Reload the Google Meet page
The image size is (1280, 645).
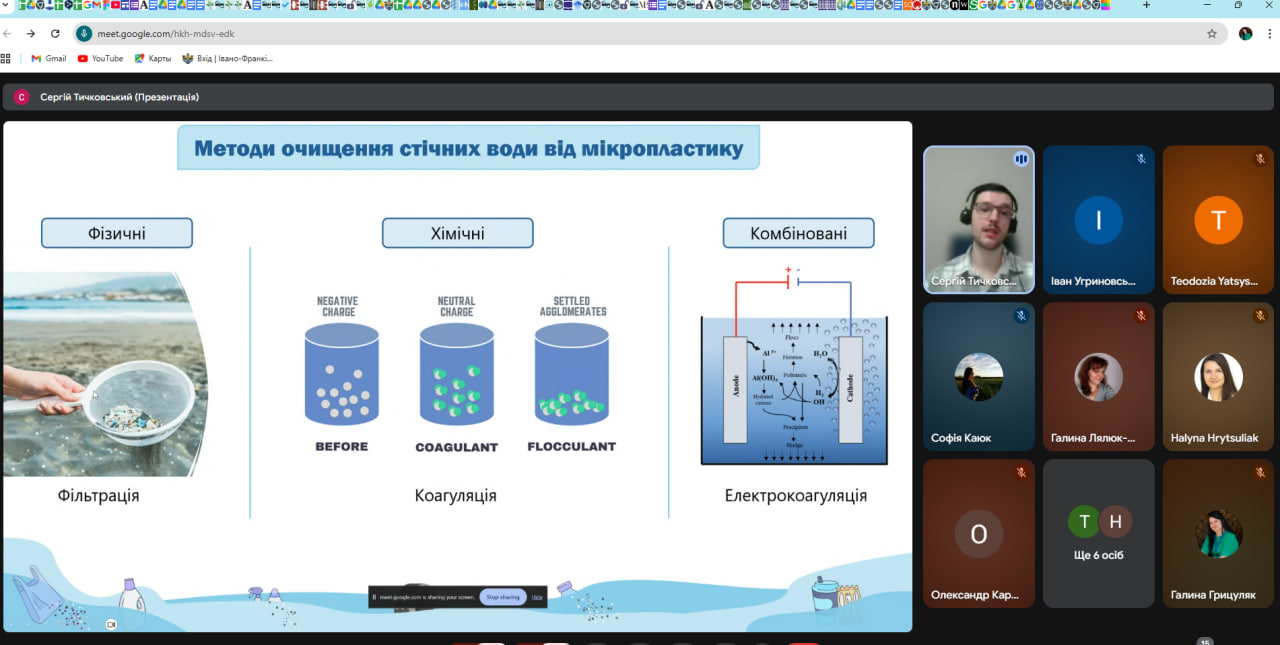(55, 33)
